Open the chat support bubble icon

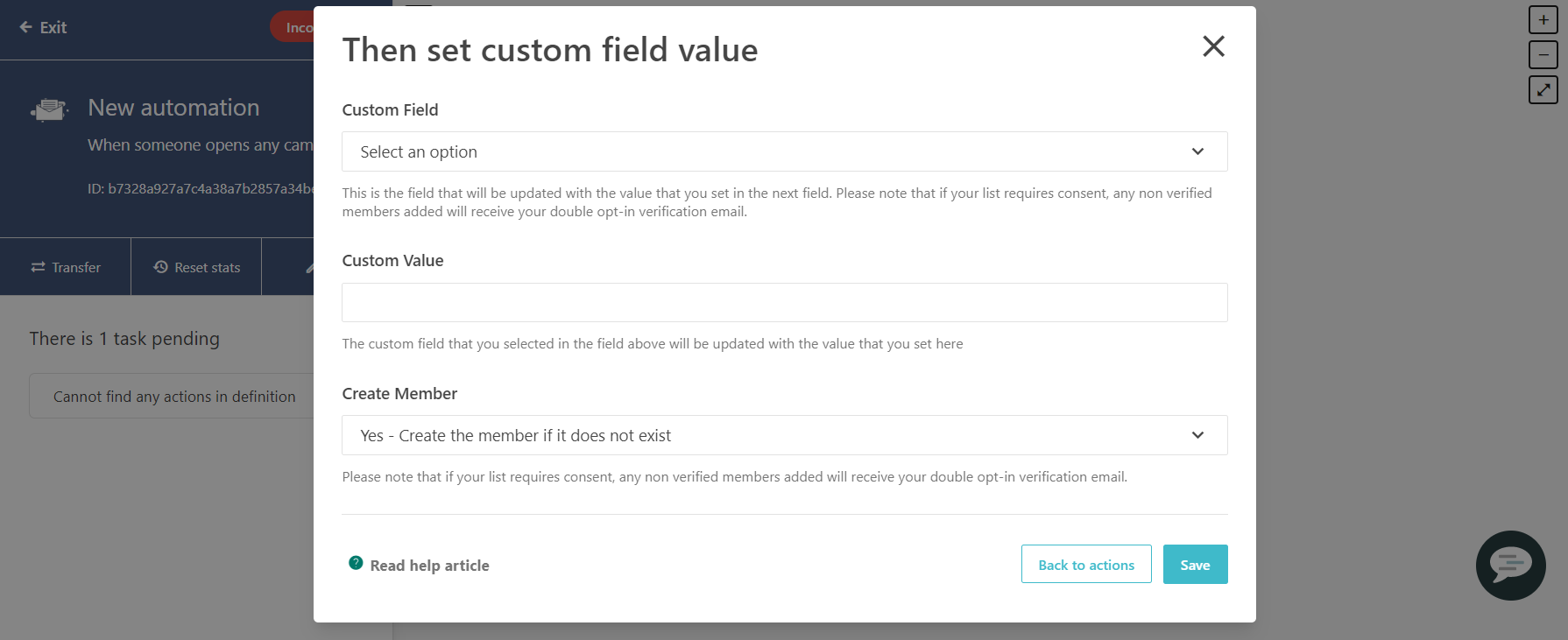click(1510, 566)
